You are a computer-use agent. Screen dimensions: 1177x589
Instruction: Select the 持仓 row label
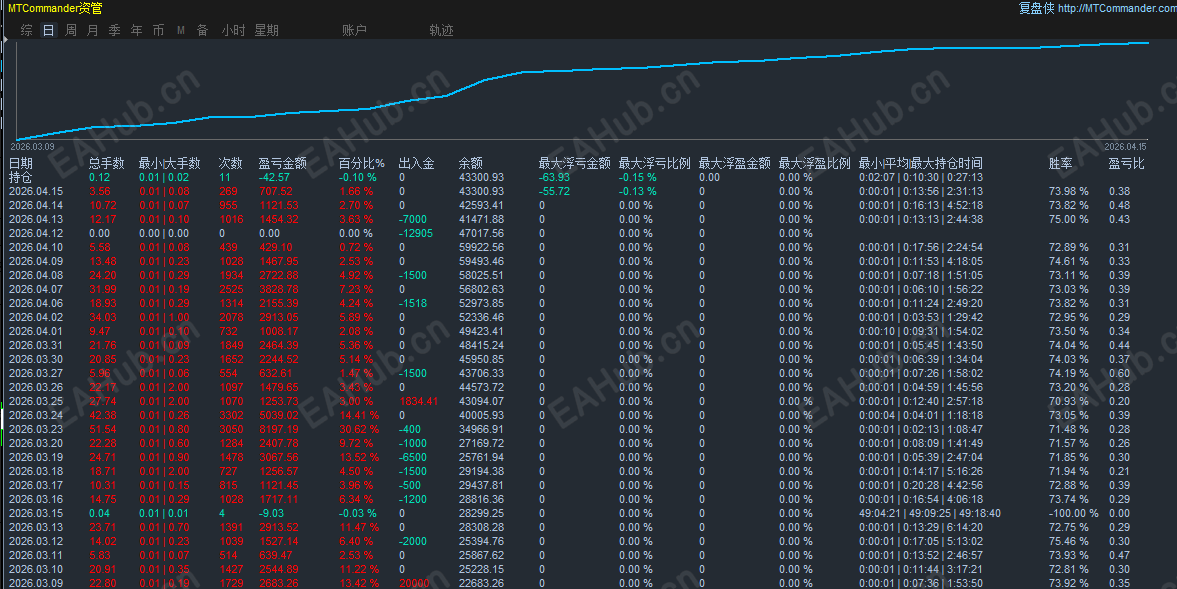21,177
